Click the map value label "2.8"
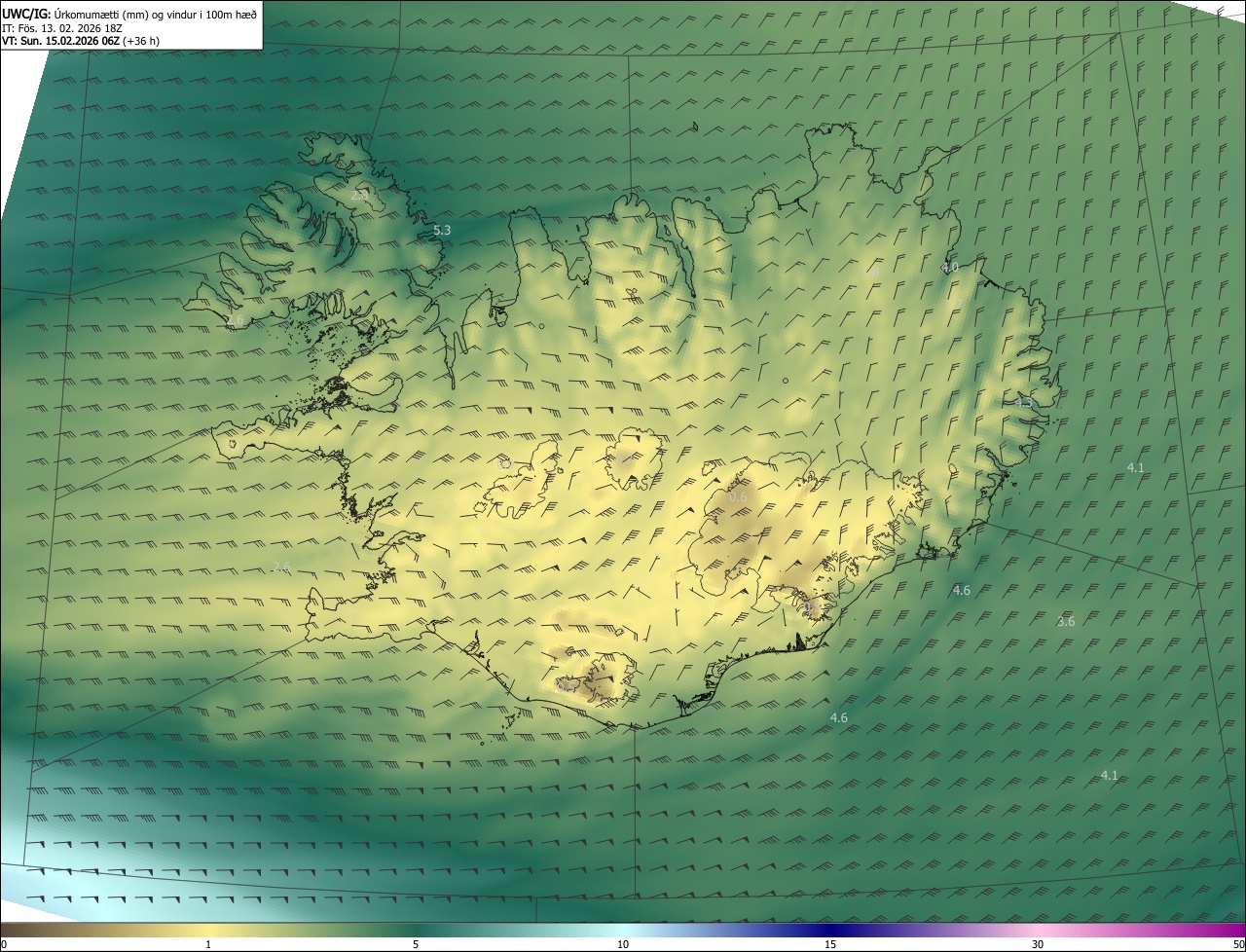 [x=359, y=196]
